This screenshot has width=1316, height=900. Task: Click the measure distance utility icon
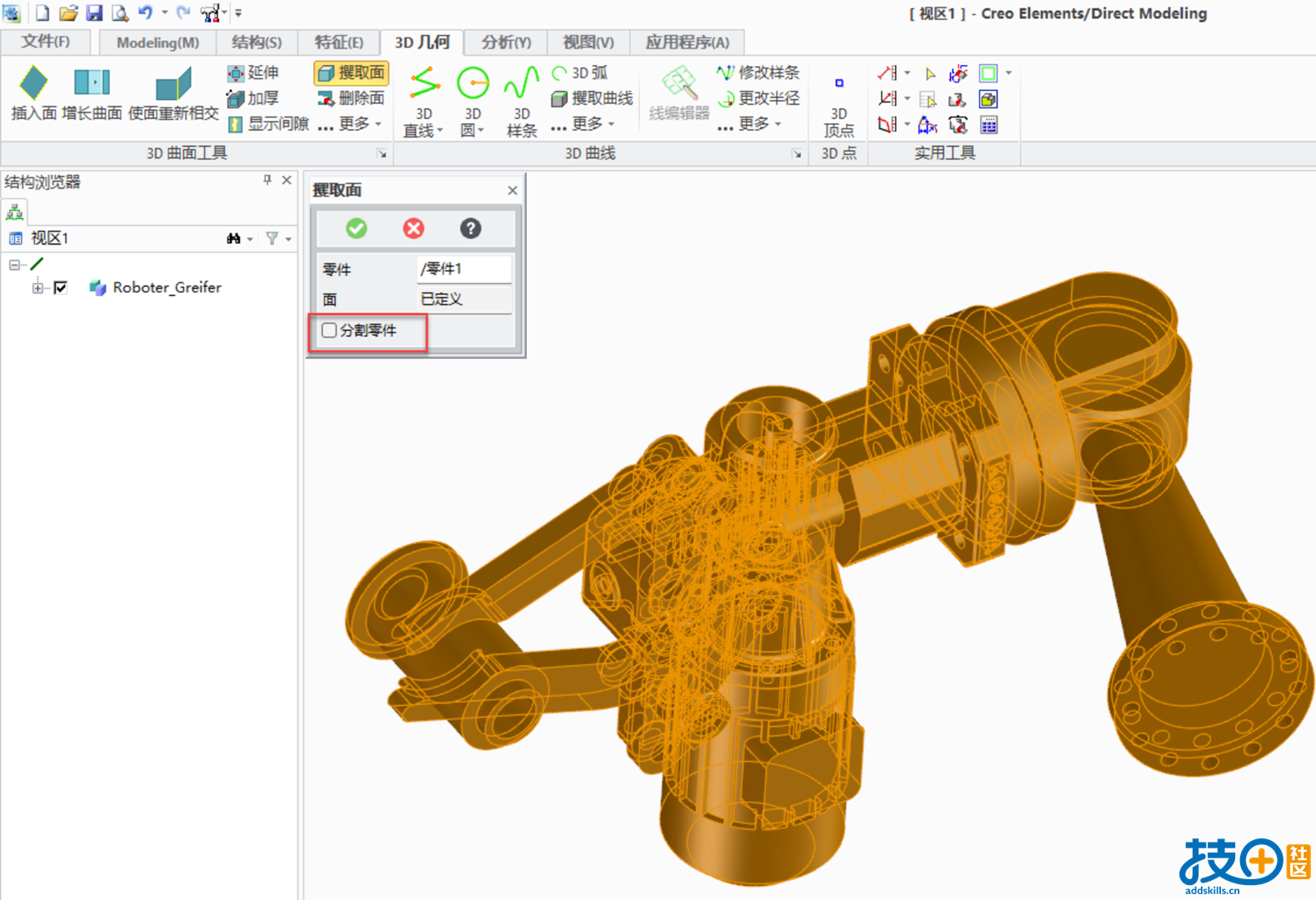point(887,73)
